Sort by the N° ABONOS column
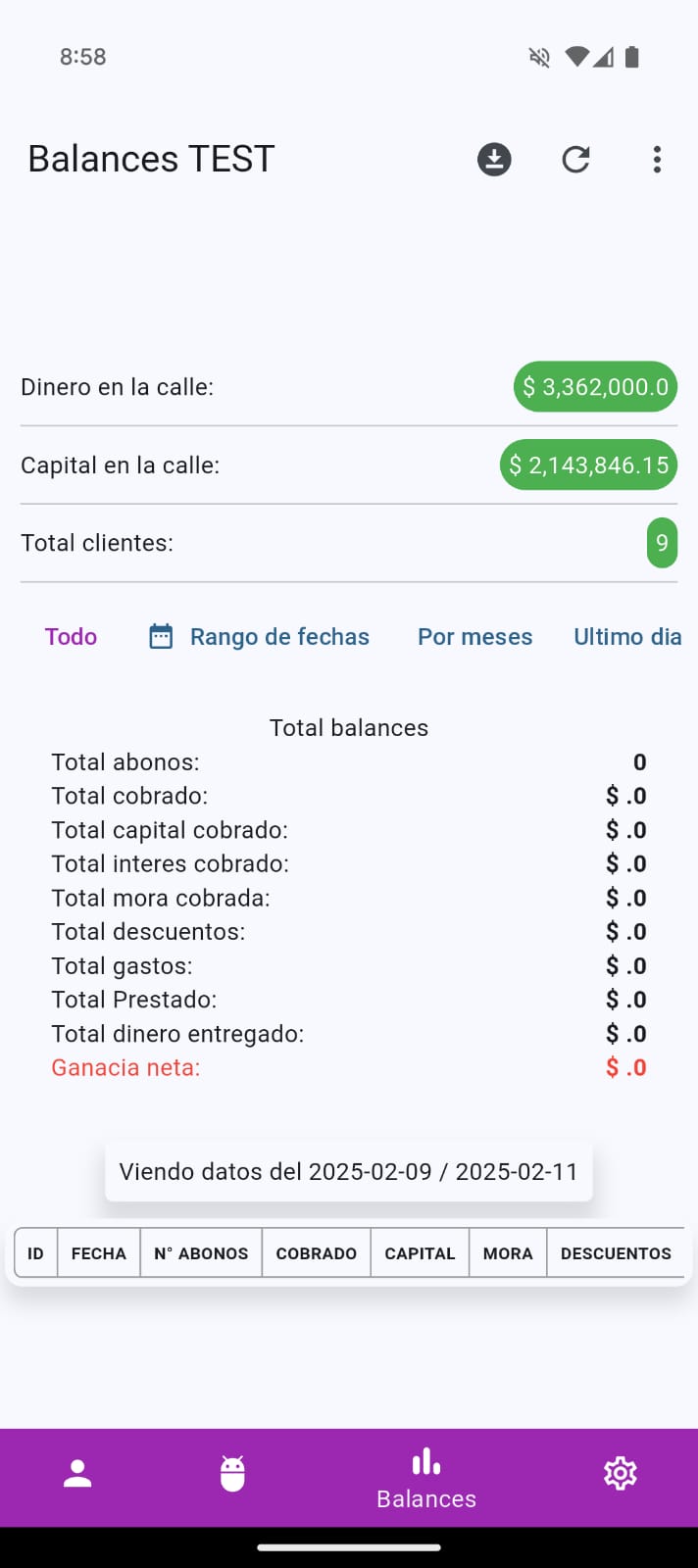 pos(201,1253)
